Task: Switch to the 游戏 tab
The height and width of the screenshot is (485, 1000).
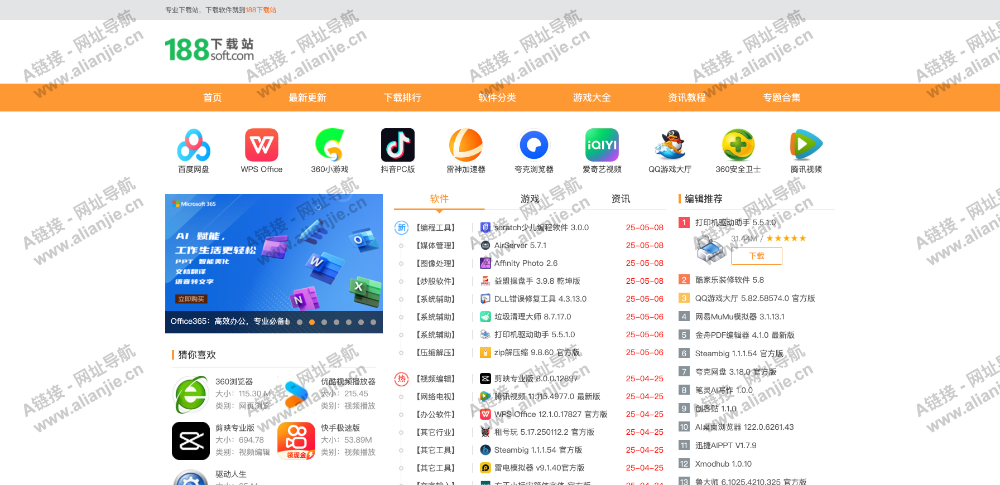Action: point(530,199)
